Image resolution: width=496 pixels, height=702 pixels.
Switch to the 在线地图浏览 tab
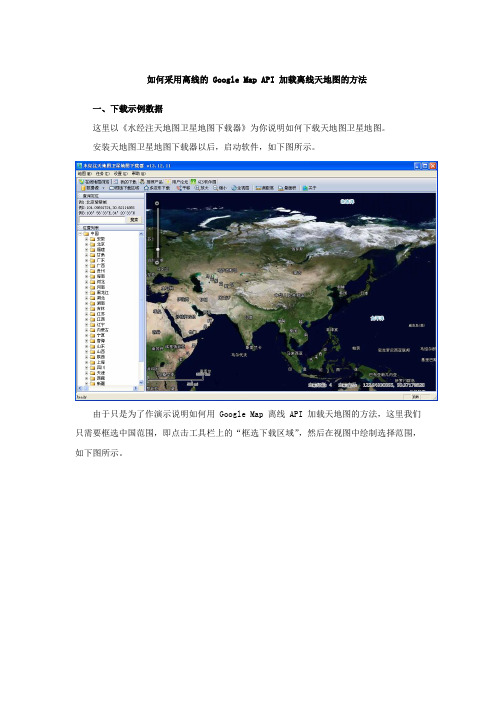point(94,182)
